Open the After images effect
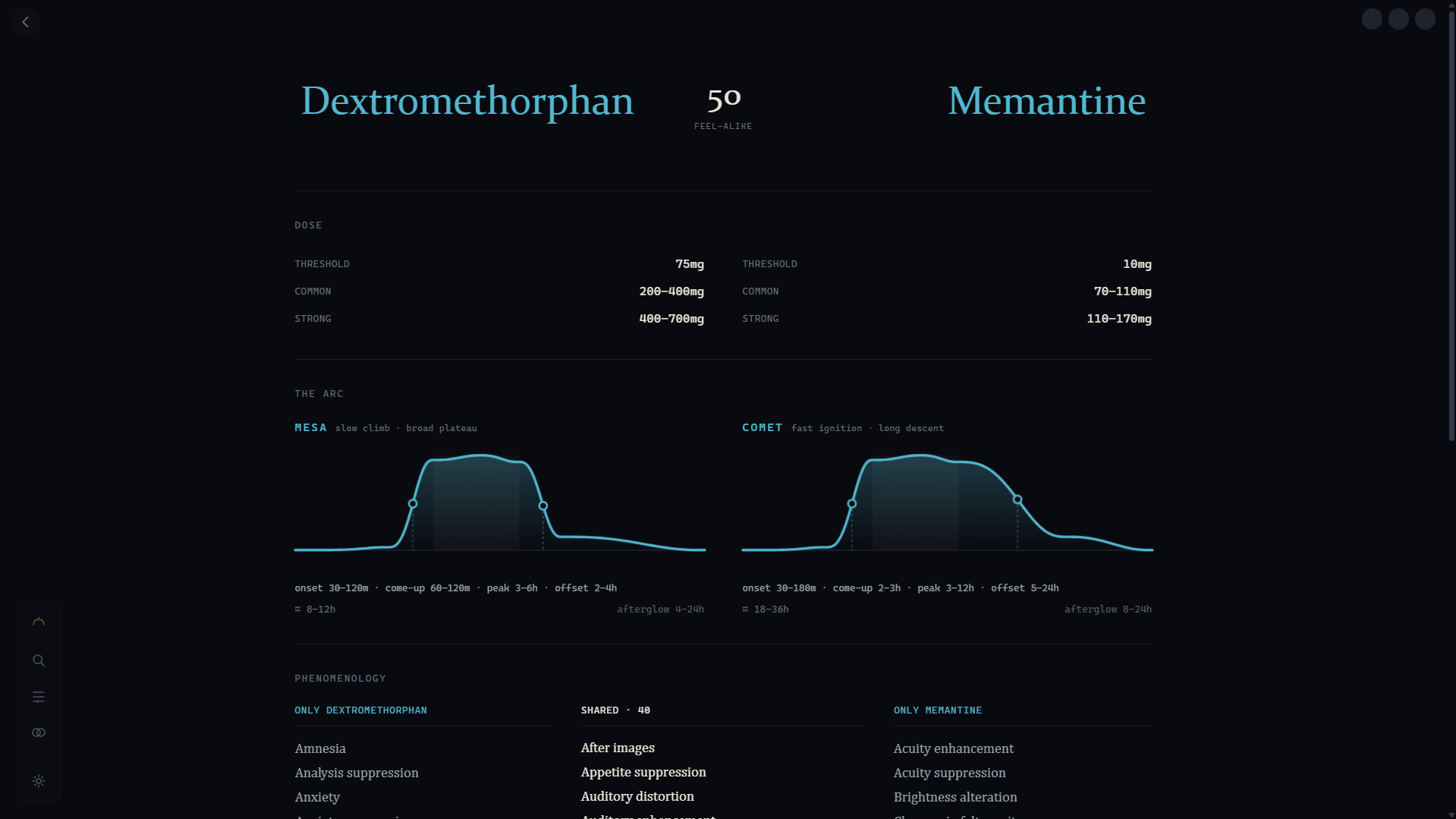This screenshot has height=819, width=1456. (x=618, y=748)
